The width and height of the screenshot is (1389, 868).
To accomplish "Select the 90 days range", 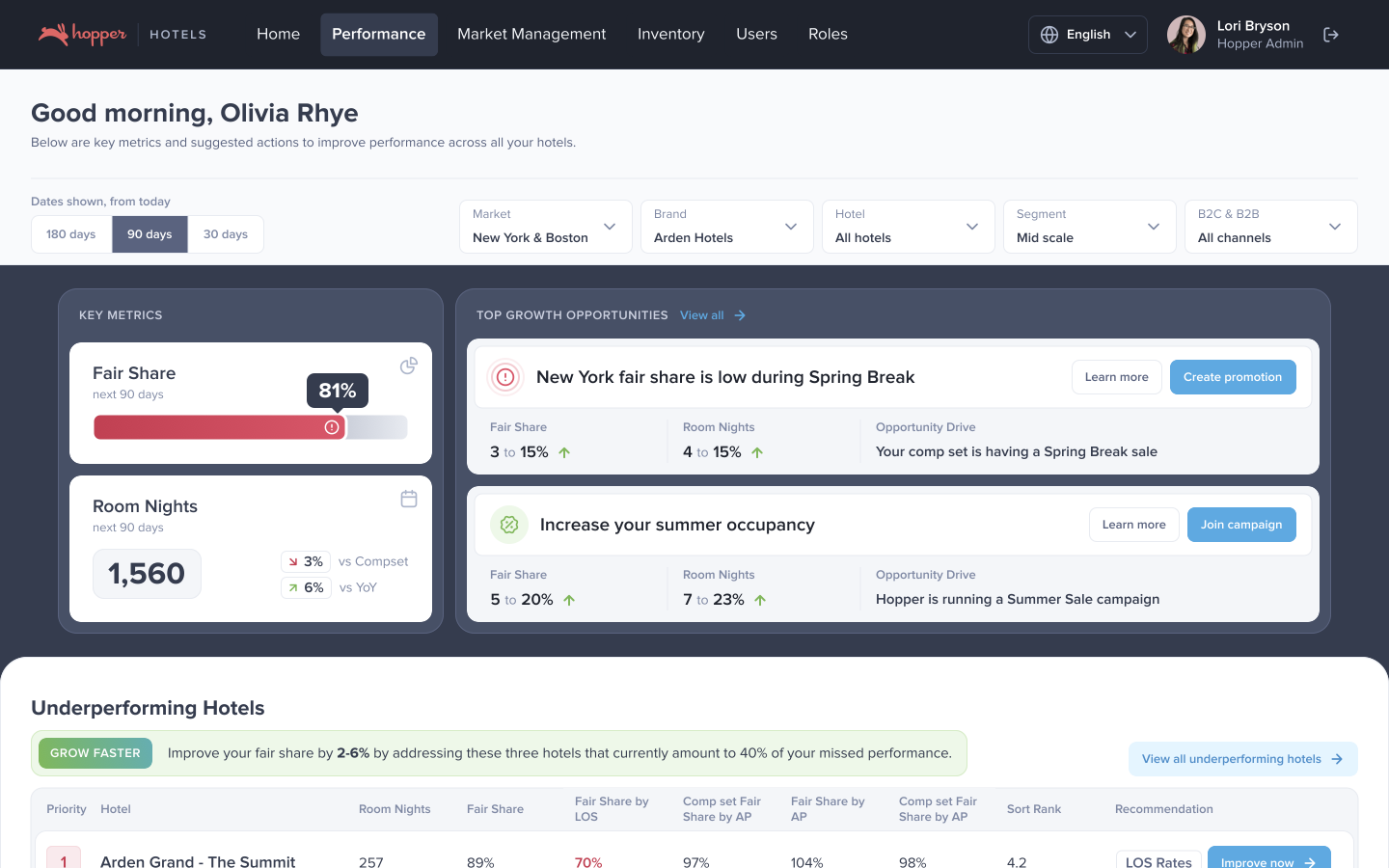I will [150, 234].
